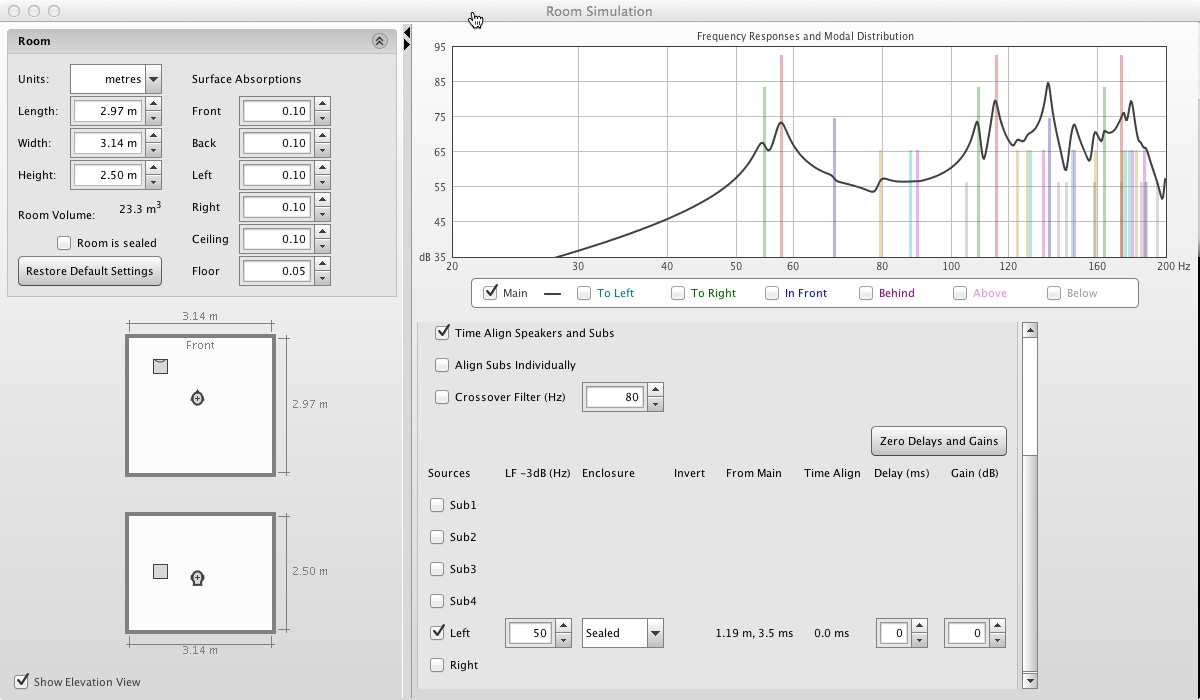The height and width of the screenshot is (700, 1200).
Task: Uncheck the Main response checkbox
Action: [490, 293]
